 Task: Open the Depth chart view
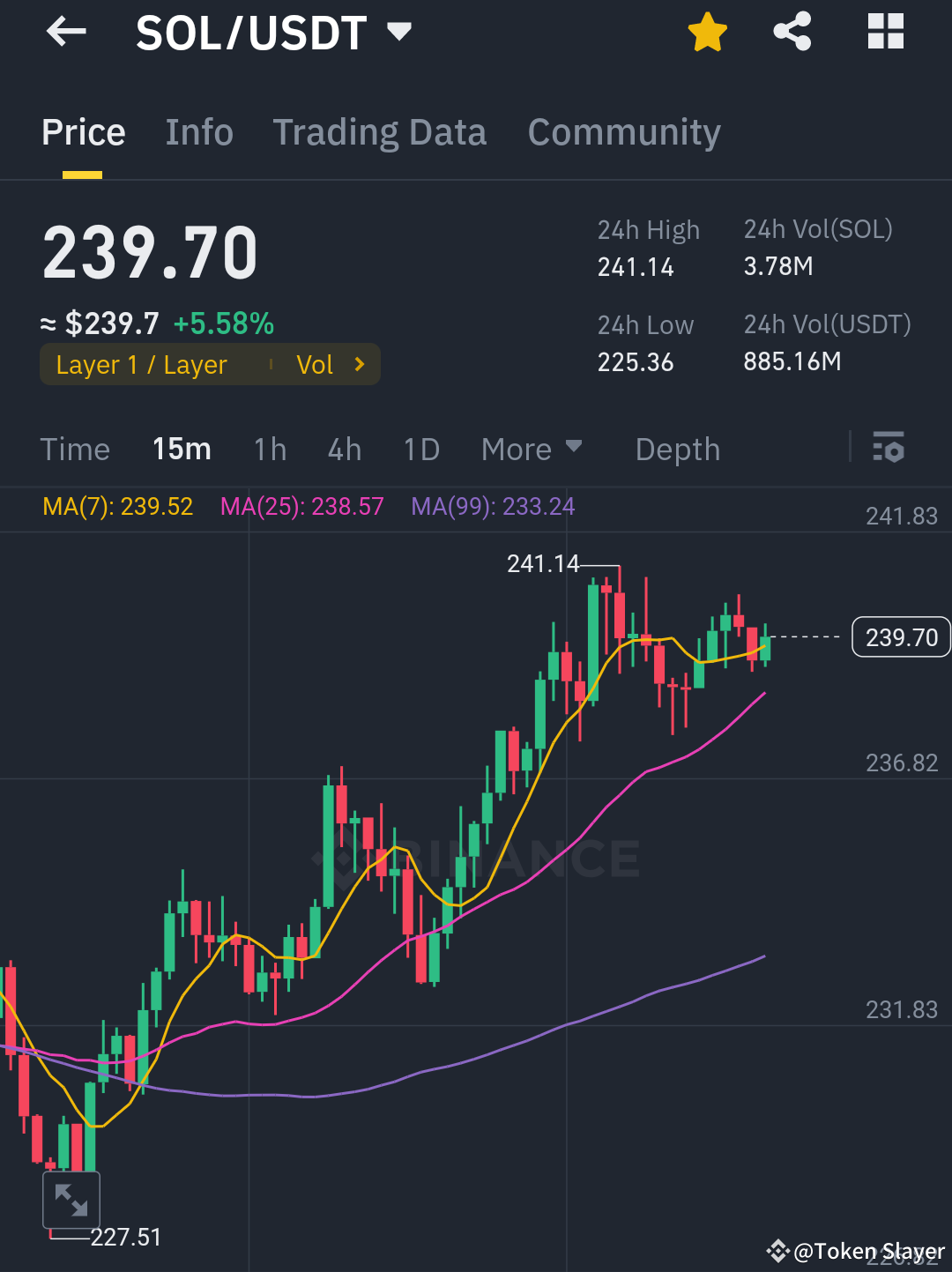[677, 449]
